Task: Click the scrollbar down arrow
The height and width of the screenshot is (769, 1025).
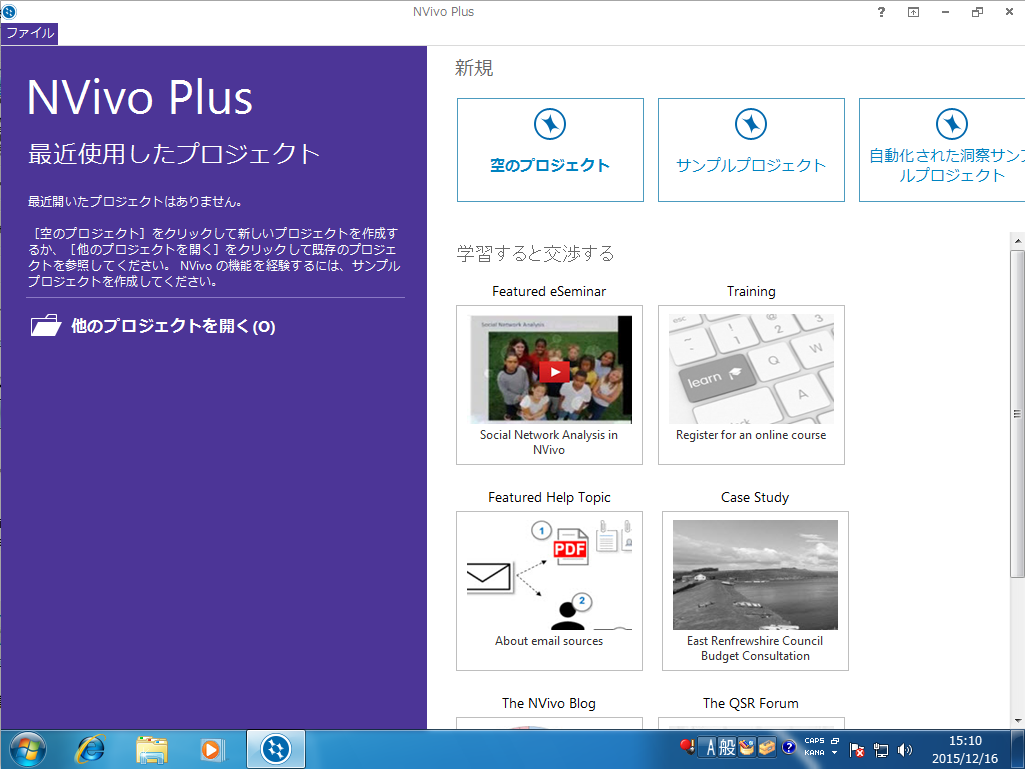Action: 1017,721
